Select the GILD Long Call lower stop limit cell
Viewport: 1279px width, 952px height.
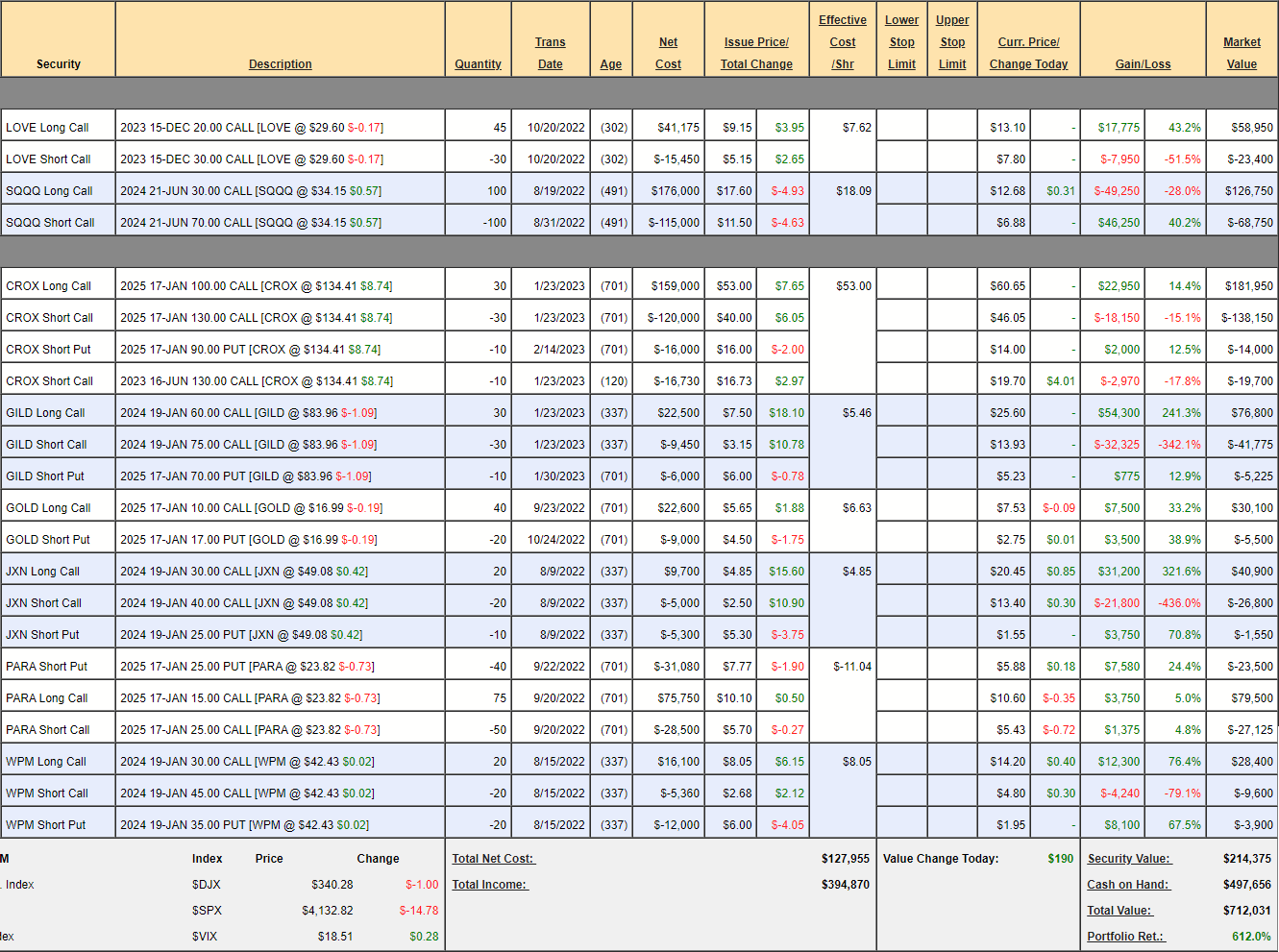[901, 413]
